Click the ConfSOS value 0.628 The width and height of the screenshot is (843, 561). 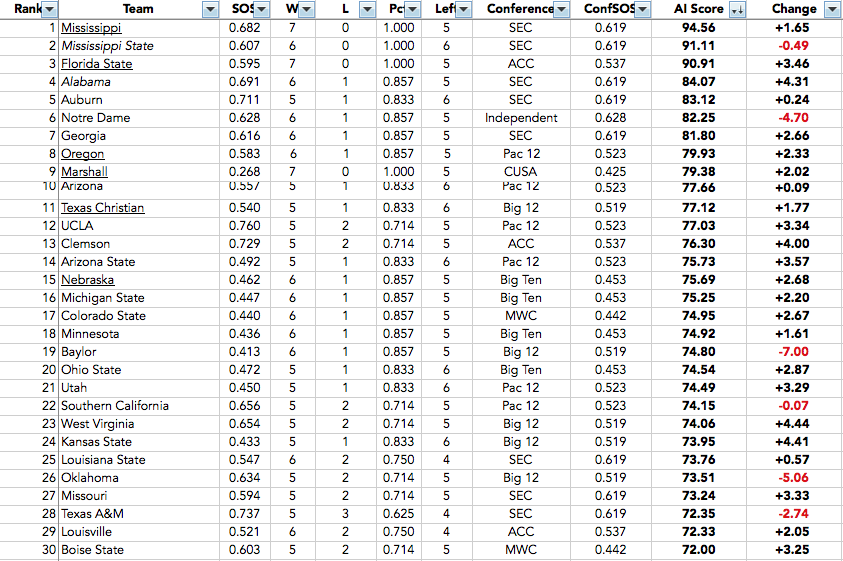pos(610,118)
